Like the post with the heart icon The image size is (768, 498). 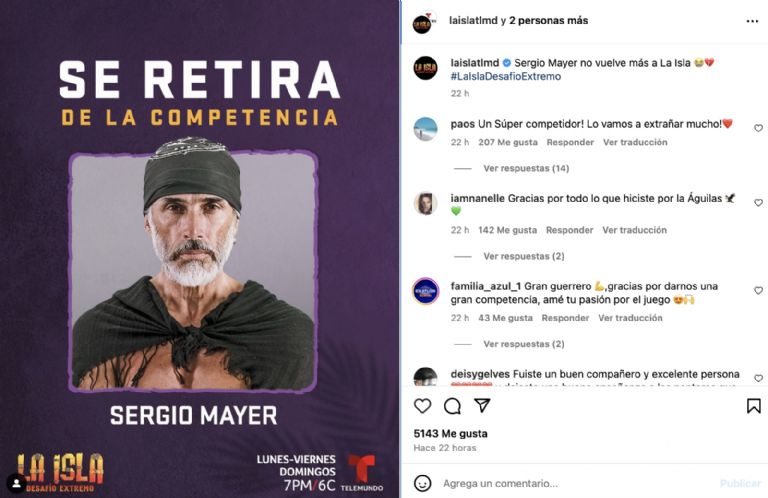[422, 406]
